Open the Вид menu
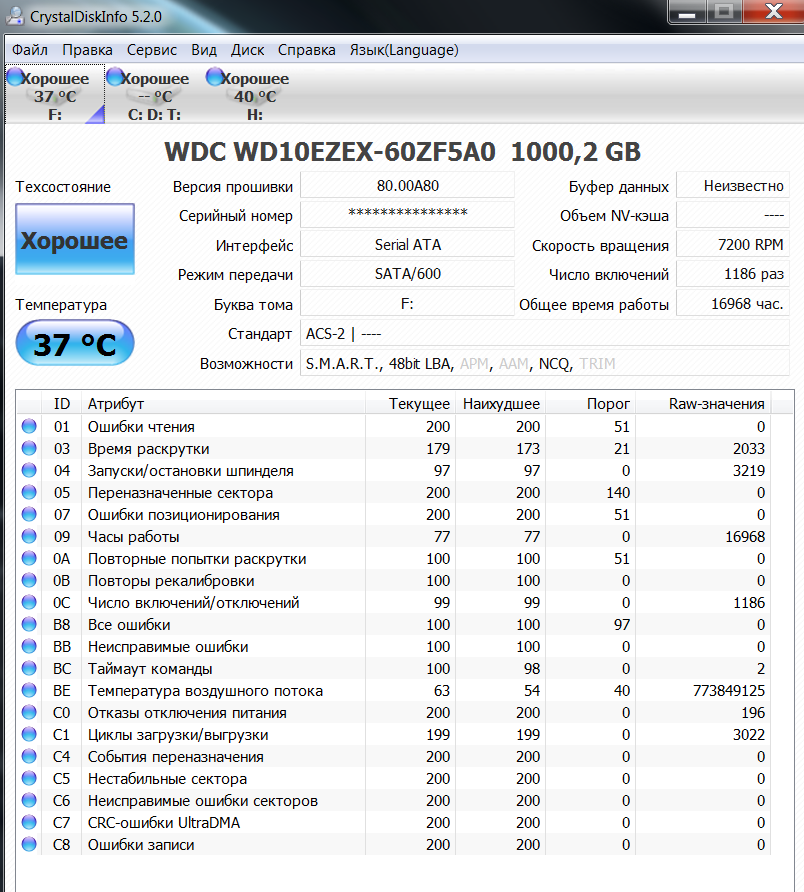804x892 pixels. 204,50
